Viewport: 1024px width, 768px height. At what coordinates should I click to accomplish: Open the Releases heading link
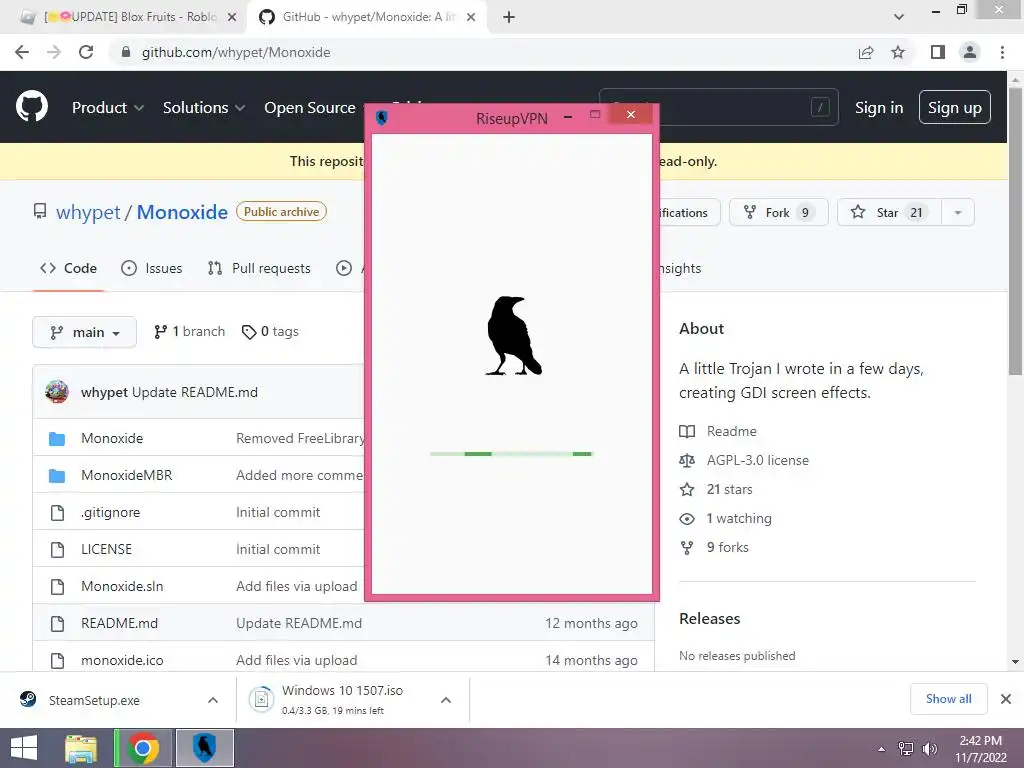(x=710, y=618)
